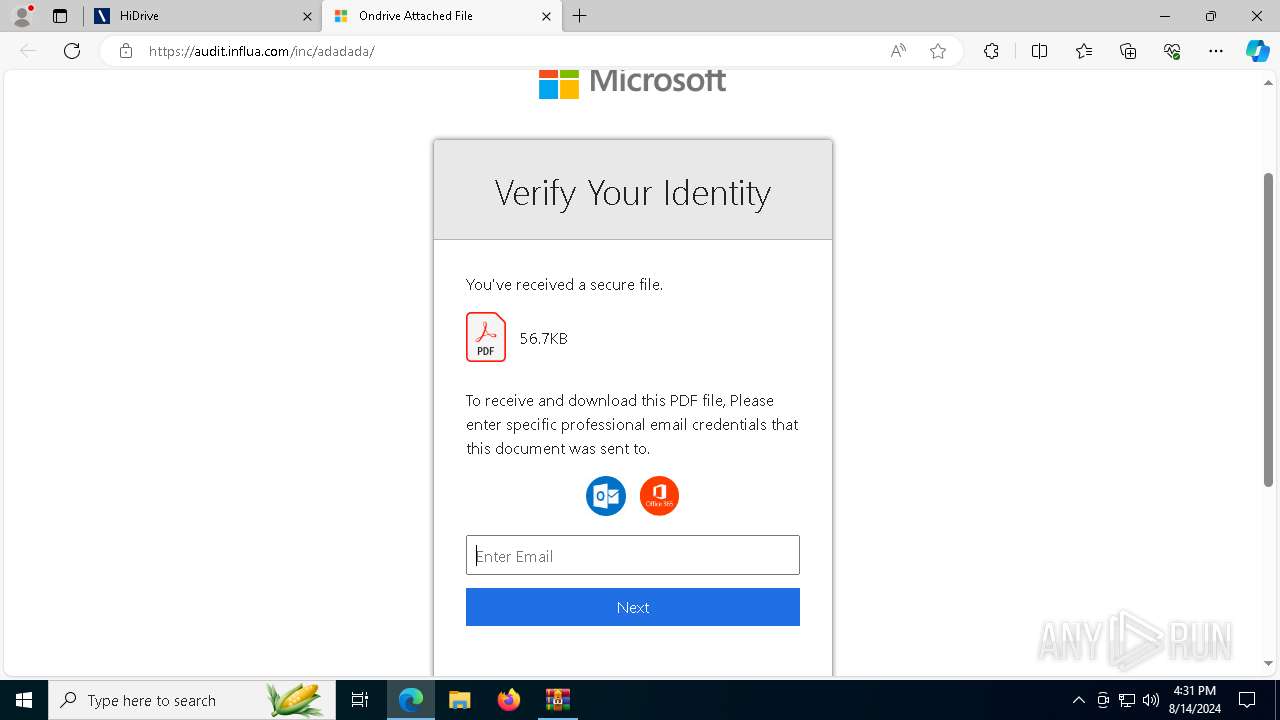Select the Ondrive Attached File tab

click(440, 16)
